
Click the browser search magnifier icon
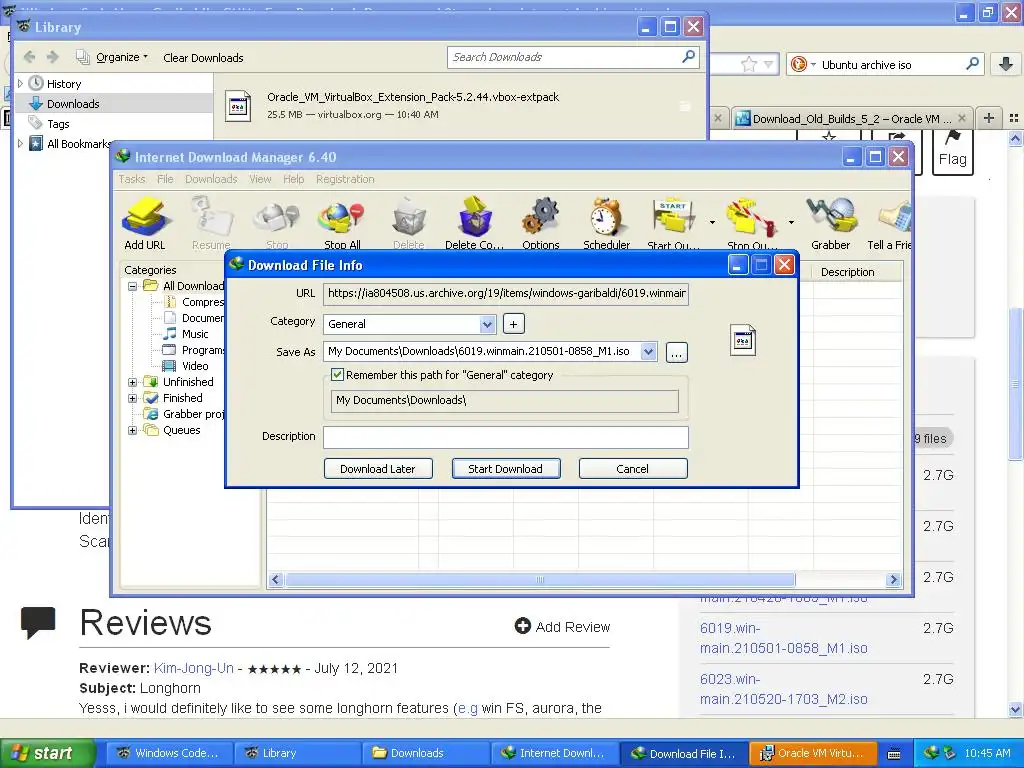point(972,64)
